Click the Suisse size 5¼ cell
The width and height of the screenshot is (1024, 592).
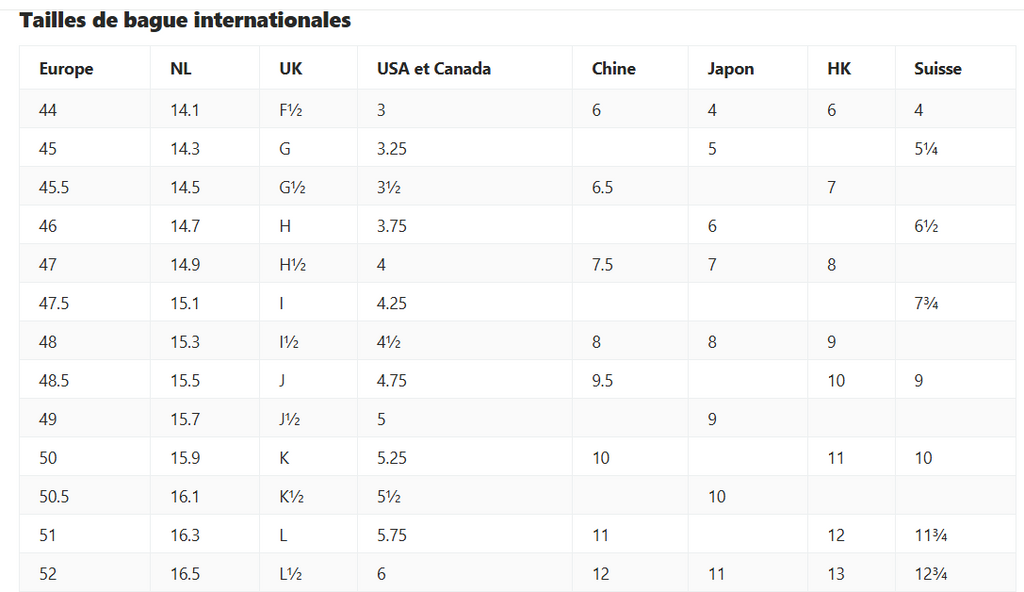click(x=926, y=149)
